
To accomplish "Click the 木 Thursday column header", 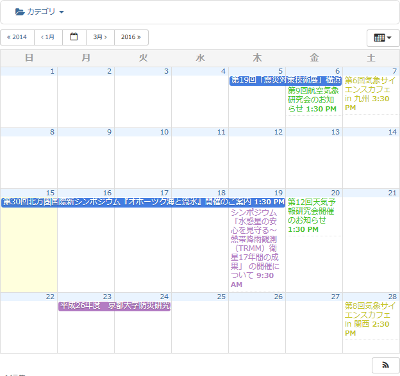I will pos(257,58).
